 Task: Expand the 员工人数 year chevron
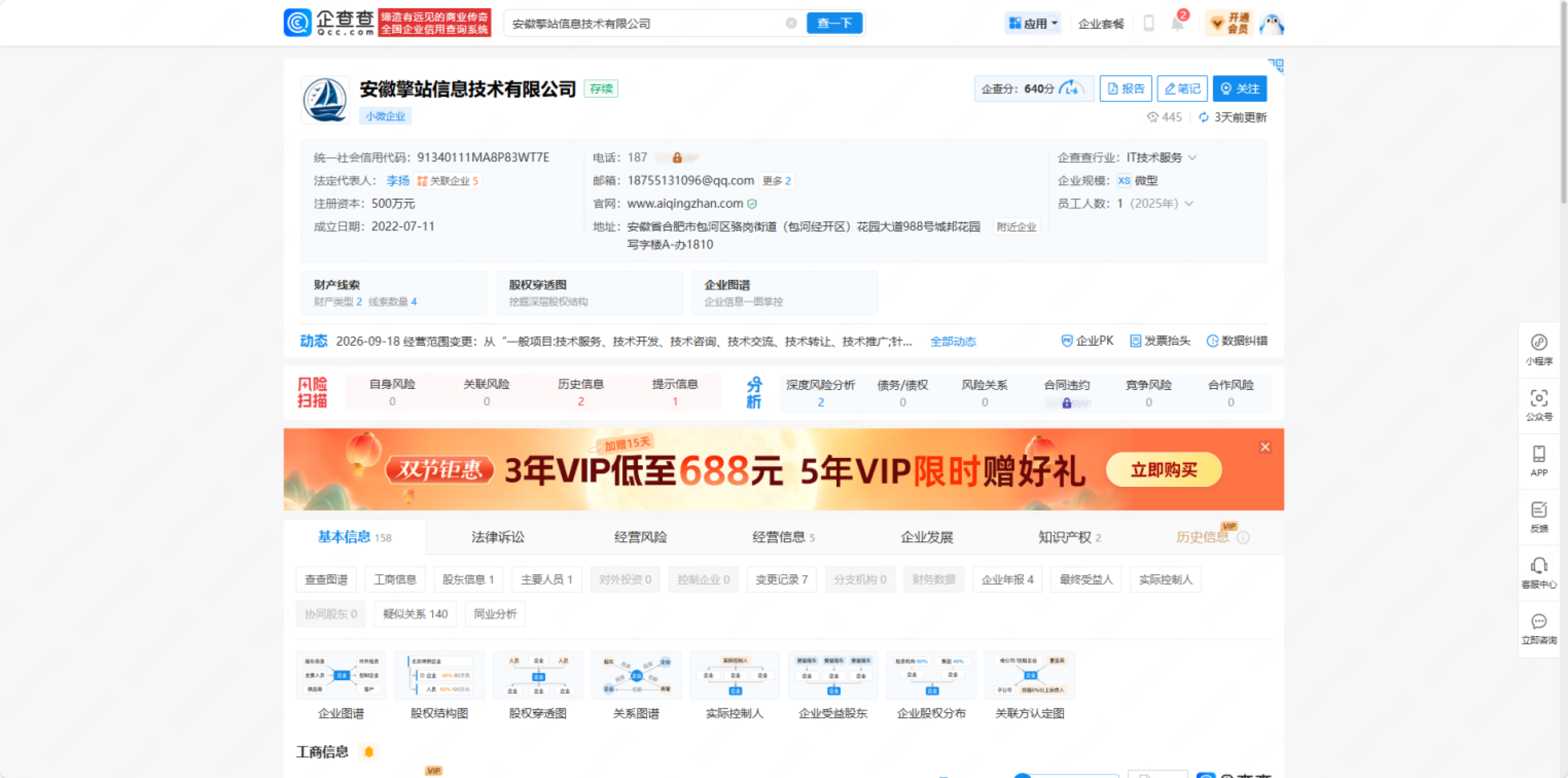pyautogui.click(x=1188, y=203)
